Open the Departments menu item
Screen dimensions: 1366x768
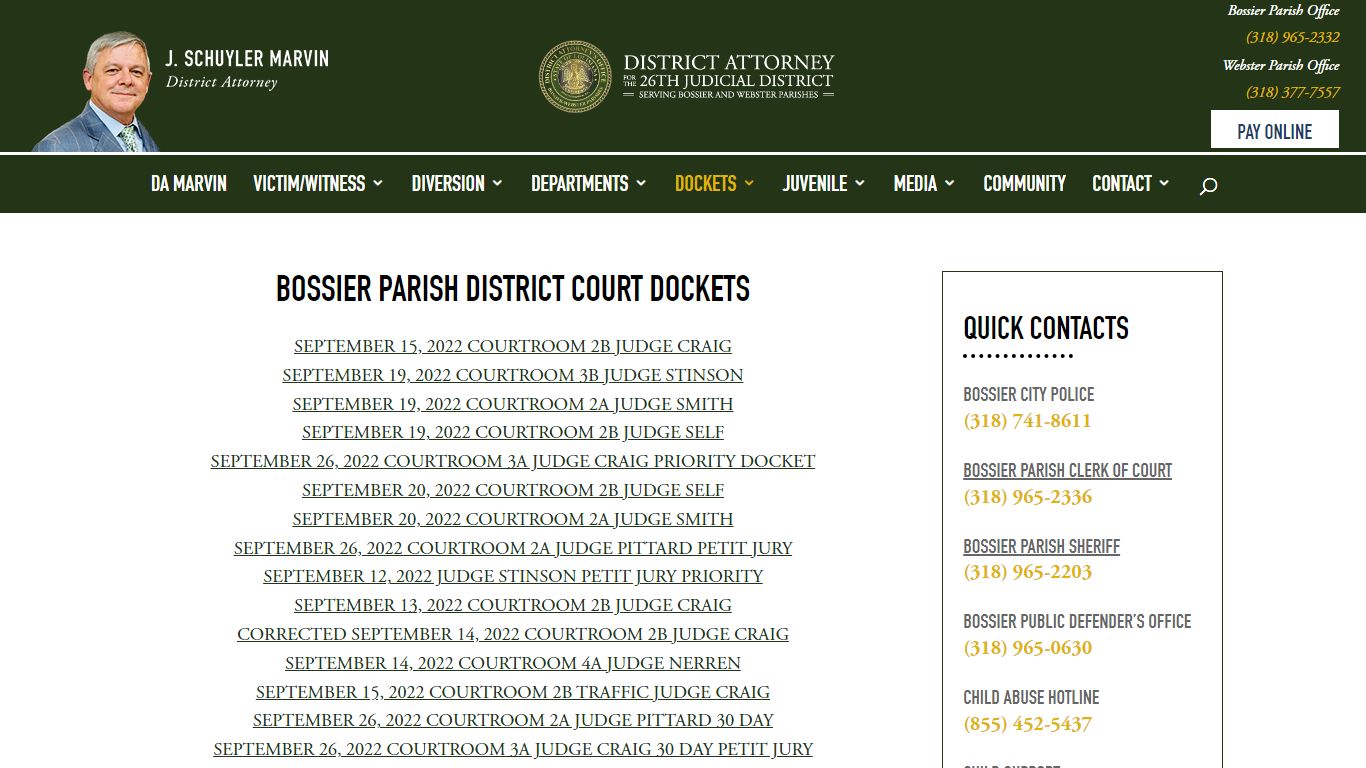click(x=580, y=184)
